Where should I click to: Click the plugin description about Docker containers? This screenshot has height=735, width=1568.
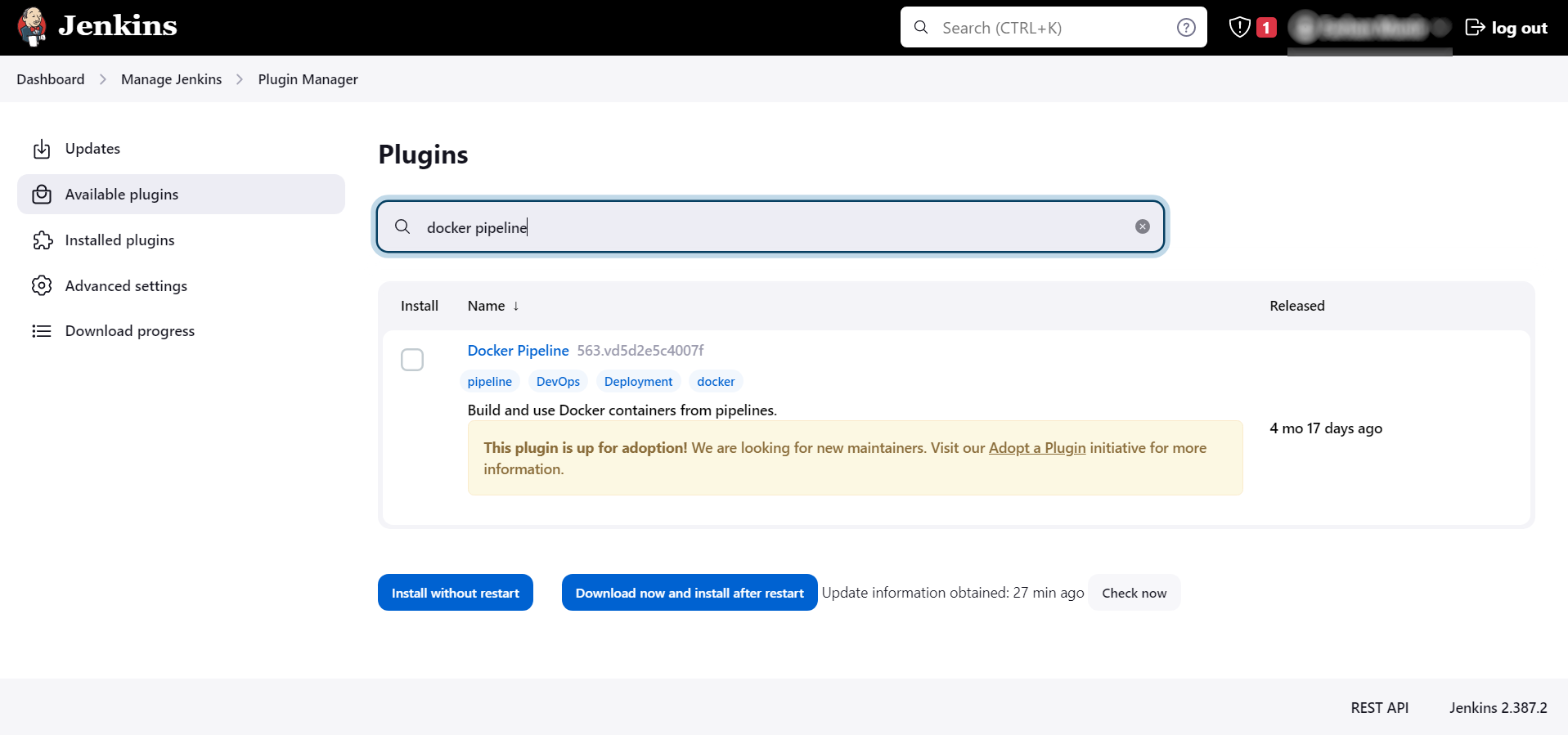[622, 410]
